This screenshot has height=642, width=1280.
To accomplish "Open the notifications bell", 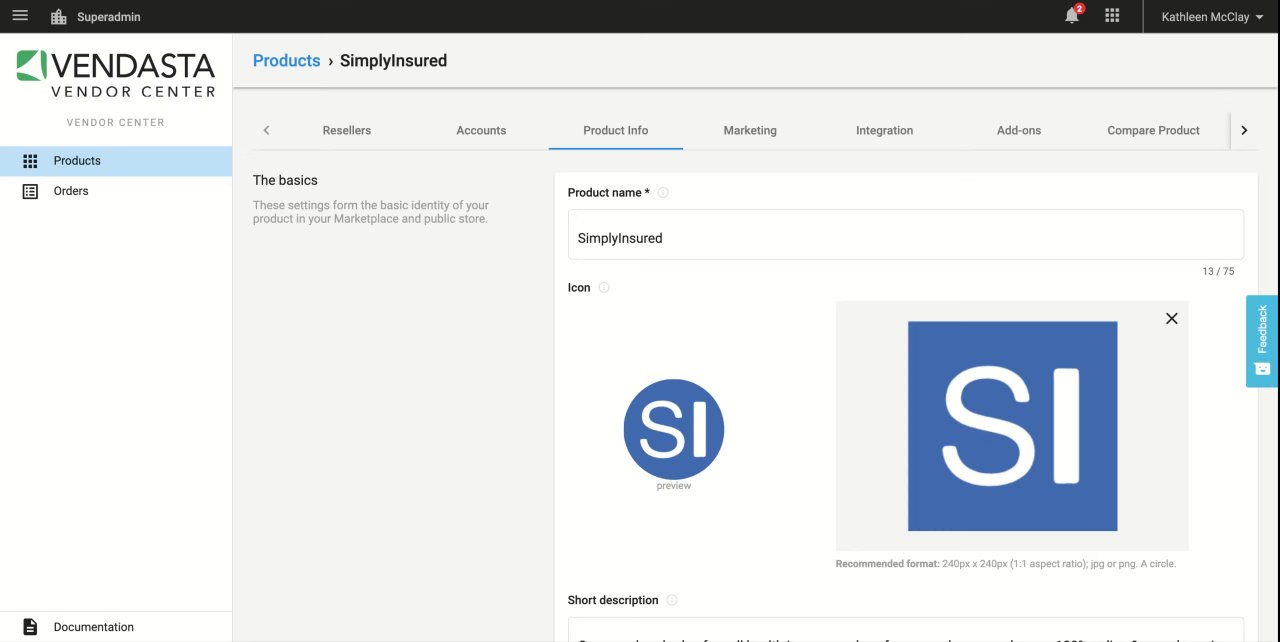I will tap(1072, 16).
